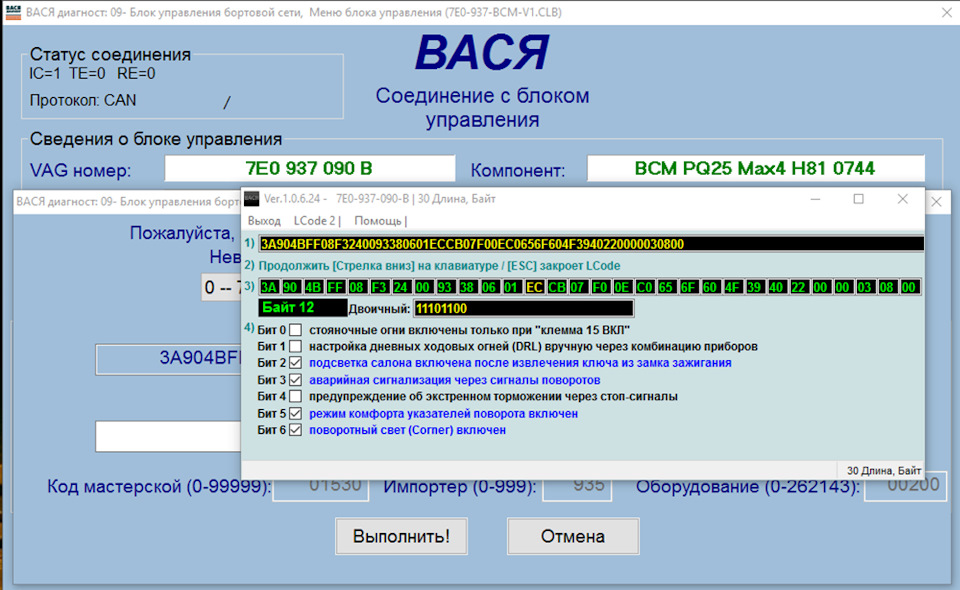The image size is (960, 590).
Task: Select byte cell 4F
Action: pos(732,287)
